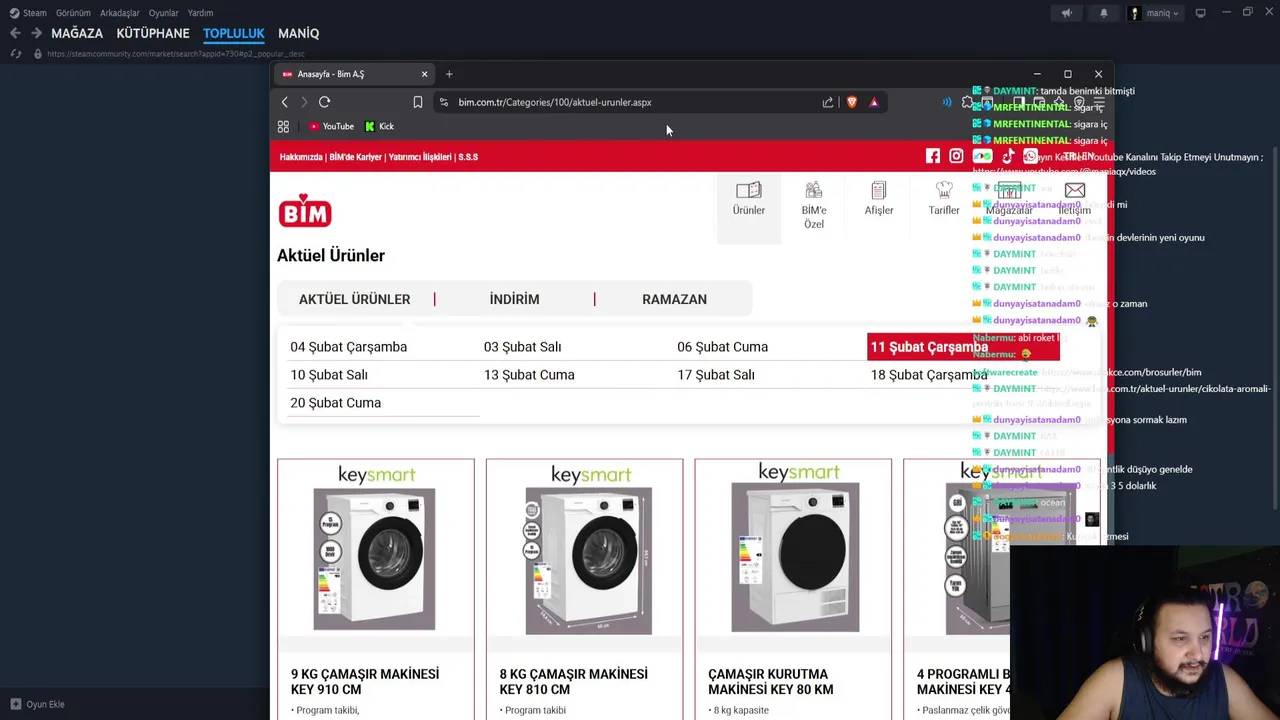Open BIM Facebook page icon
Image resolution: width=1280 pixels, height=720 pixels.
point(933,156)
